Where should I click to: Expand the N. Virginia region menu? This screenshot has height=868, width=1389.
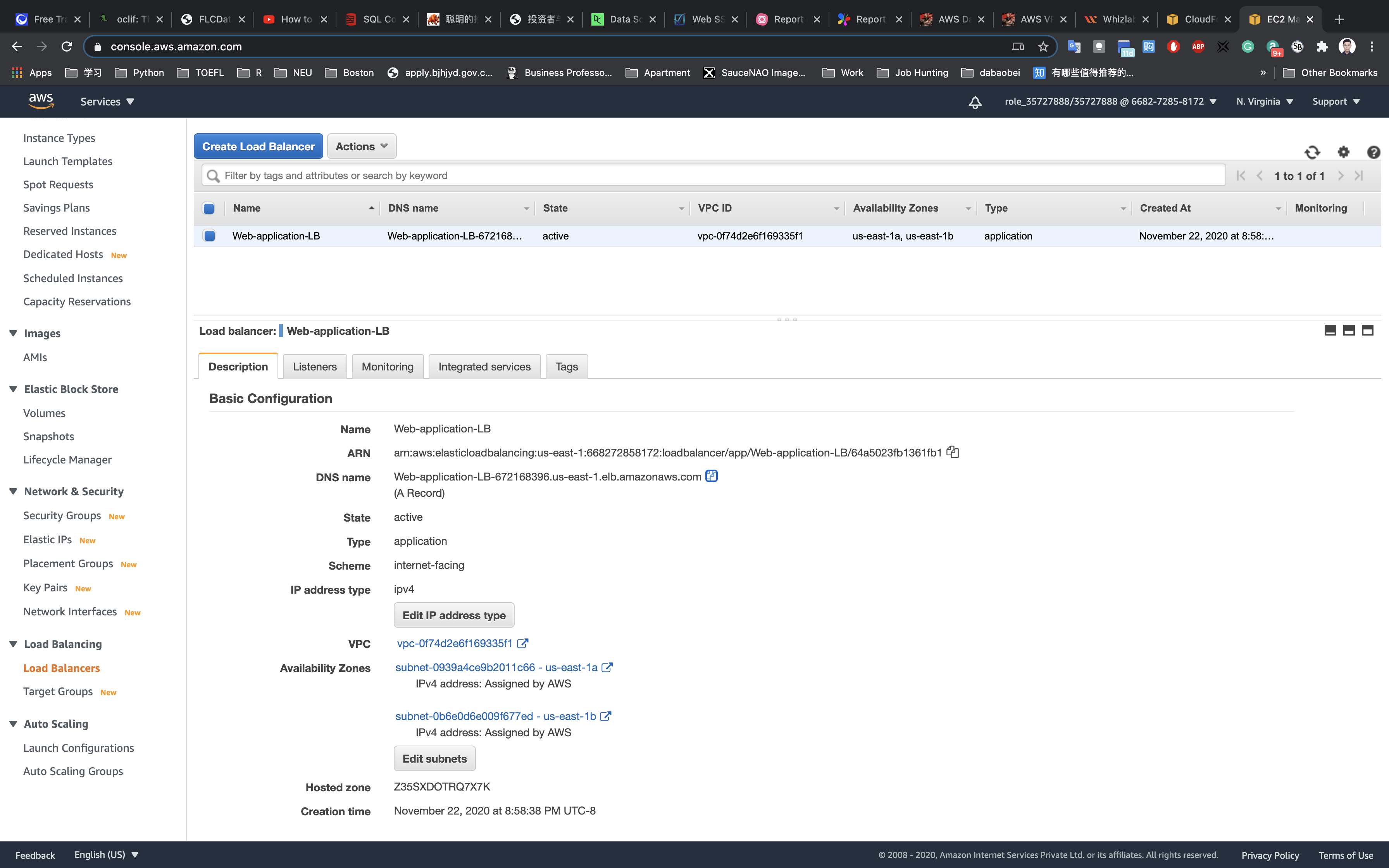pyautogui.click(x=1265, y=102)
